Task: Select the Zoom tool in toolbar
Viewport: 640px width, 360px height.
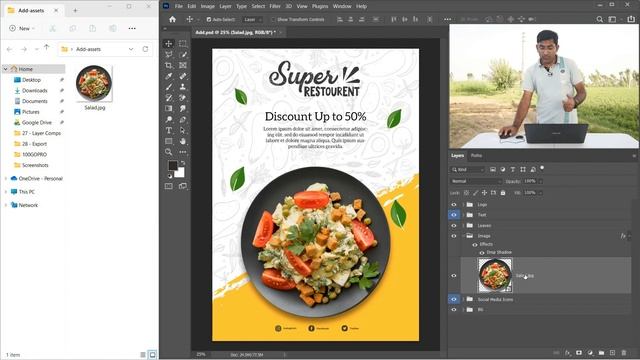Action: point(169,152)
